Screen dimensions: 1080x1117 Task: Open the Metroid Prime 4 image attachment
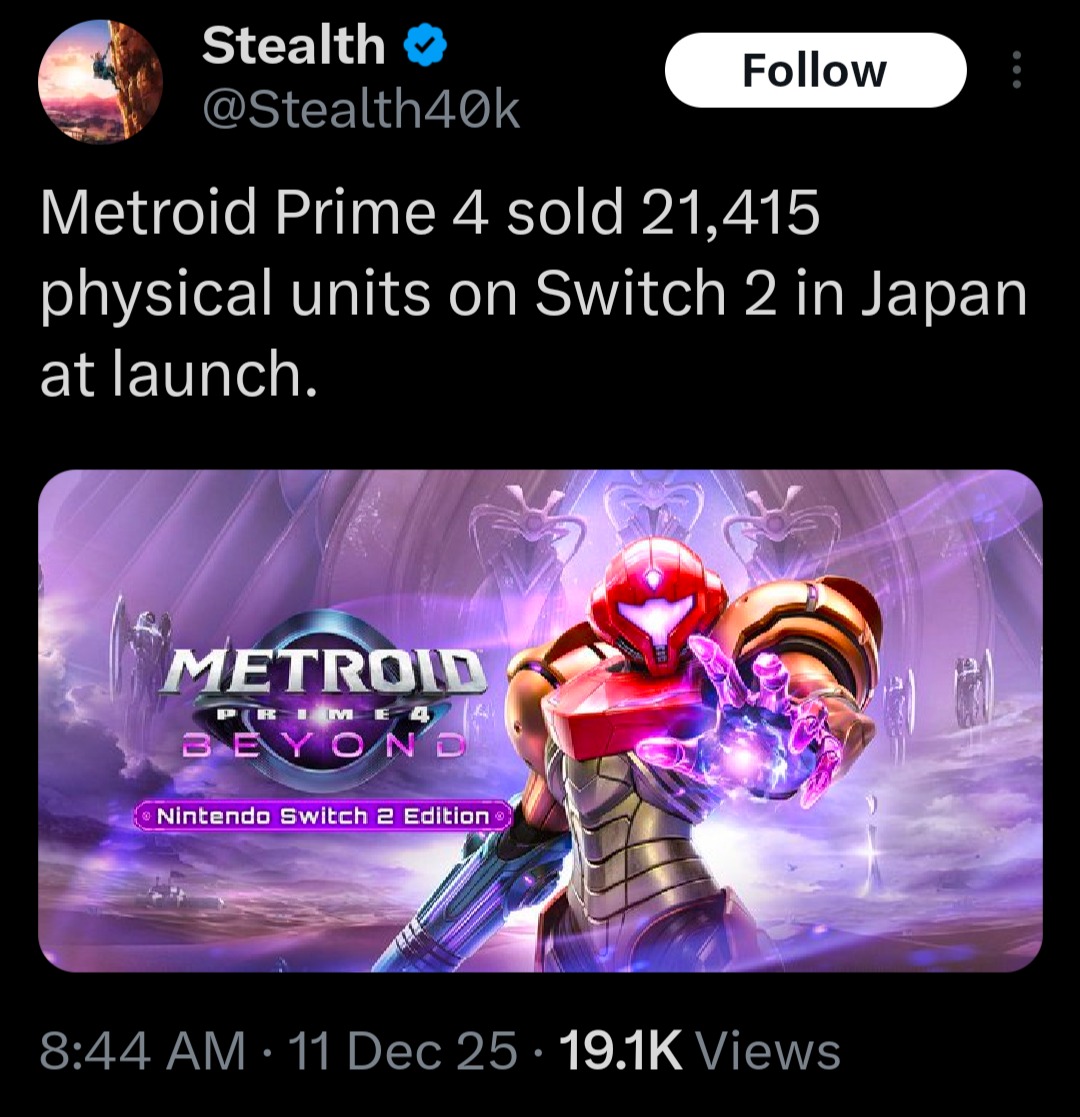tap(540, 720)
